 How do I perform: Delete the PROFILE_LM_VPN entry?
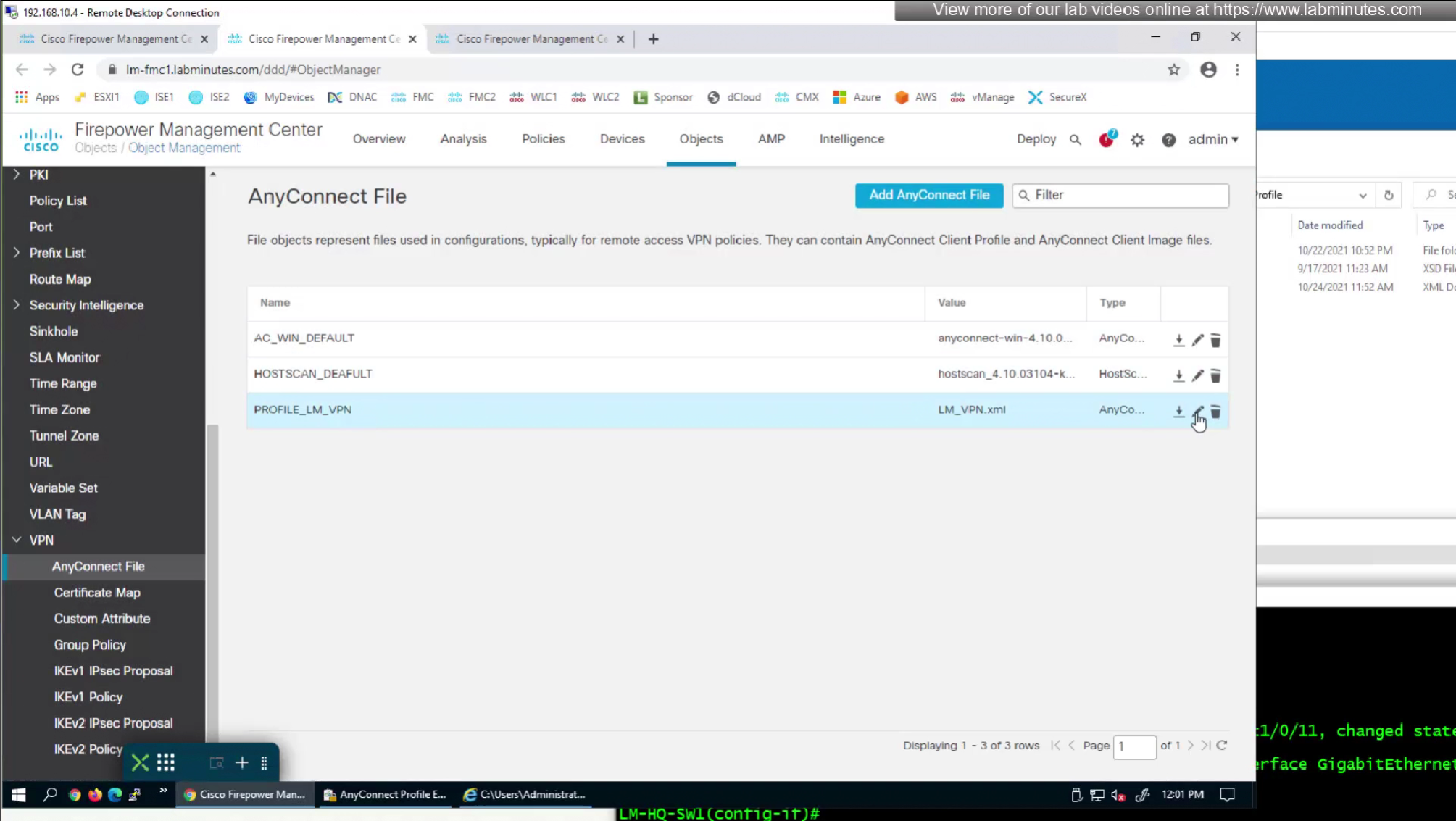pos(1215,412)
